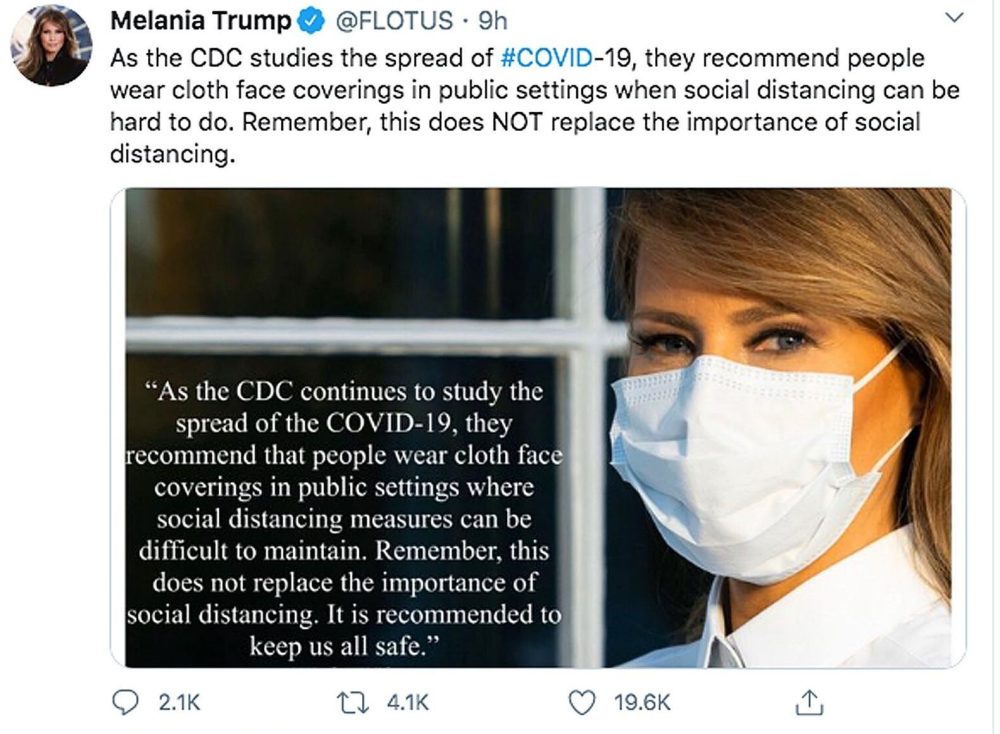Click the 9h timestamp

(493, 21)
